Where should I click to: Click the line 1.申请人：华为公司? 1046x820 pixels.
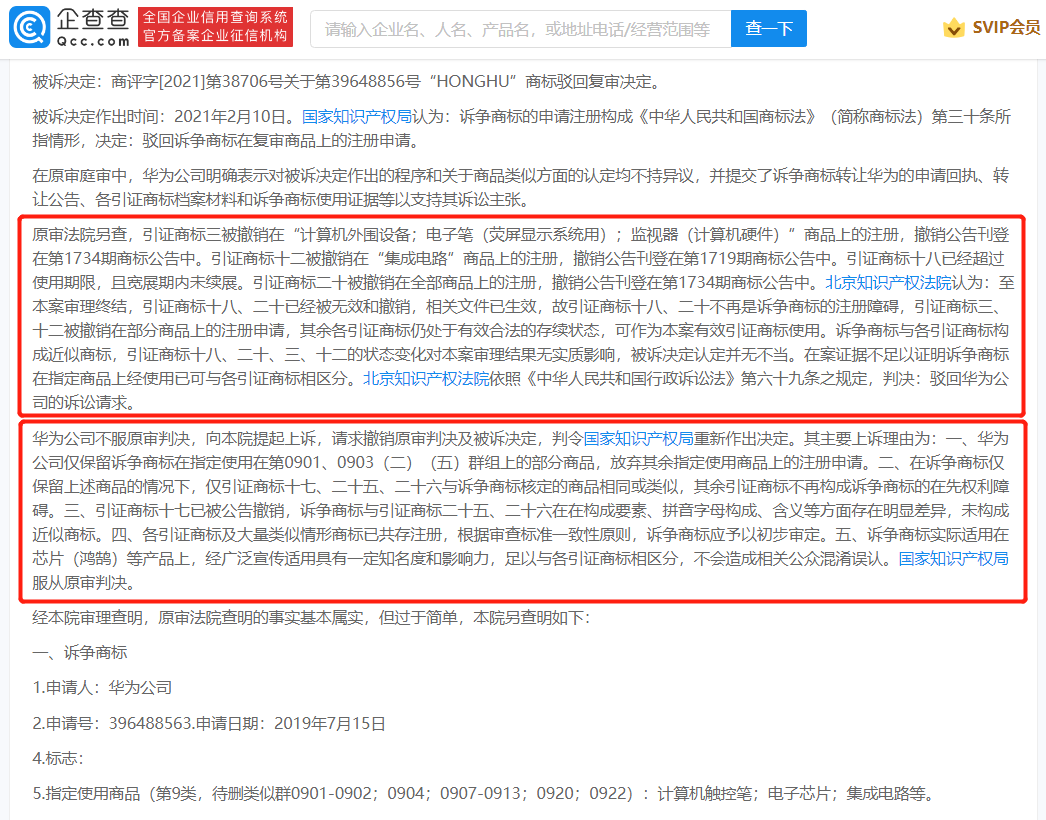point(102,687)
